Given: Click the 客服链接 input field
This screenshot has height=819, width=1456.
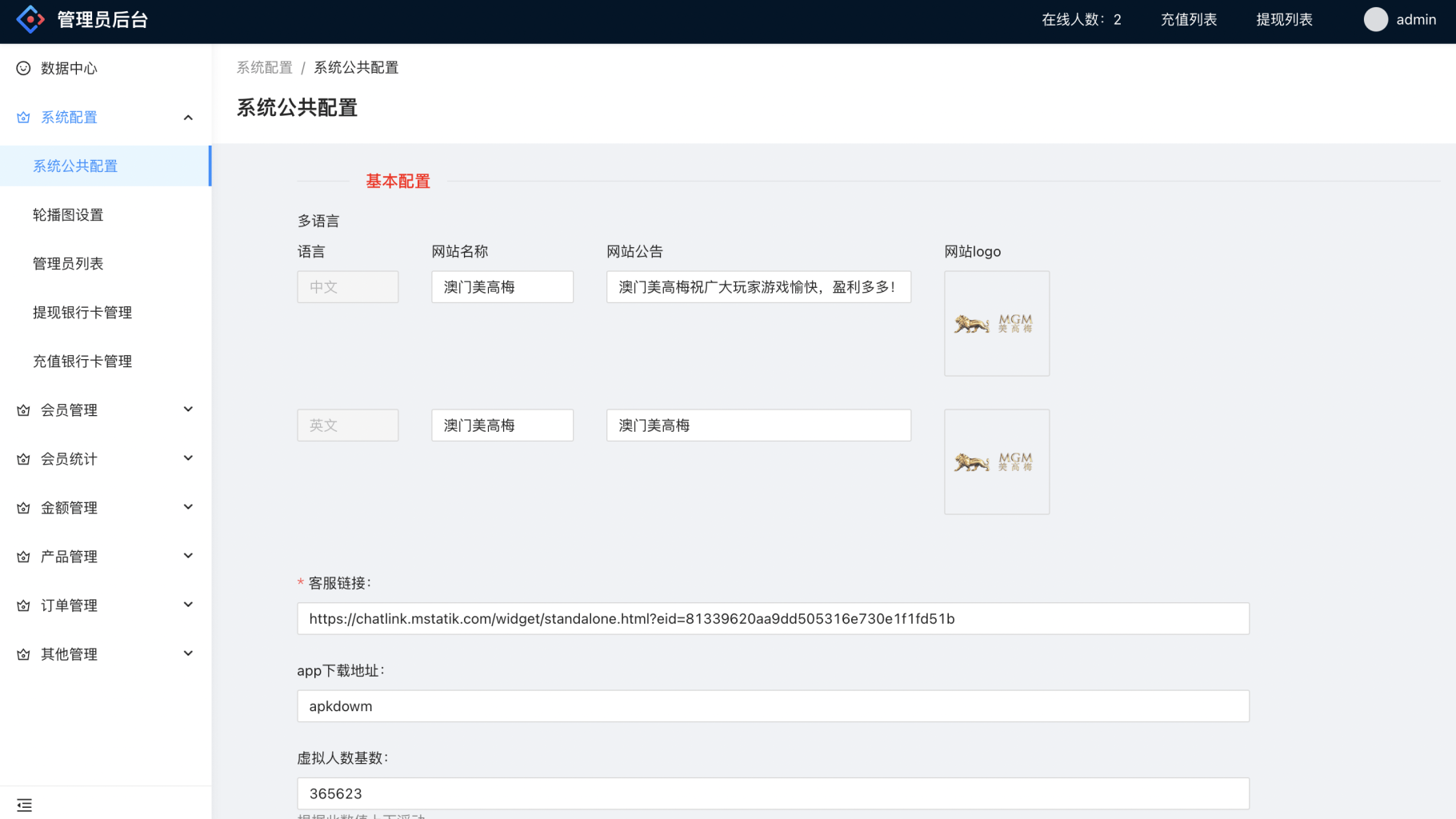Looking at the screenshot, I should 773,618.
